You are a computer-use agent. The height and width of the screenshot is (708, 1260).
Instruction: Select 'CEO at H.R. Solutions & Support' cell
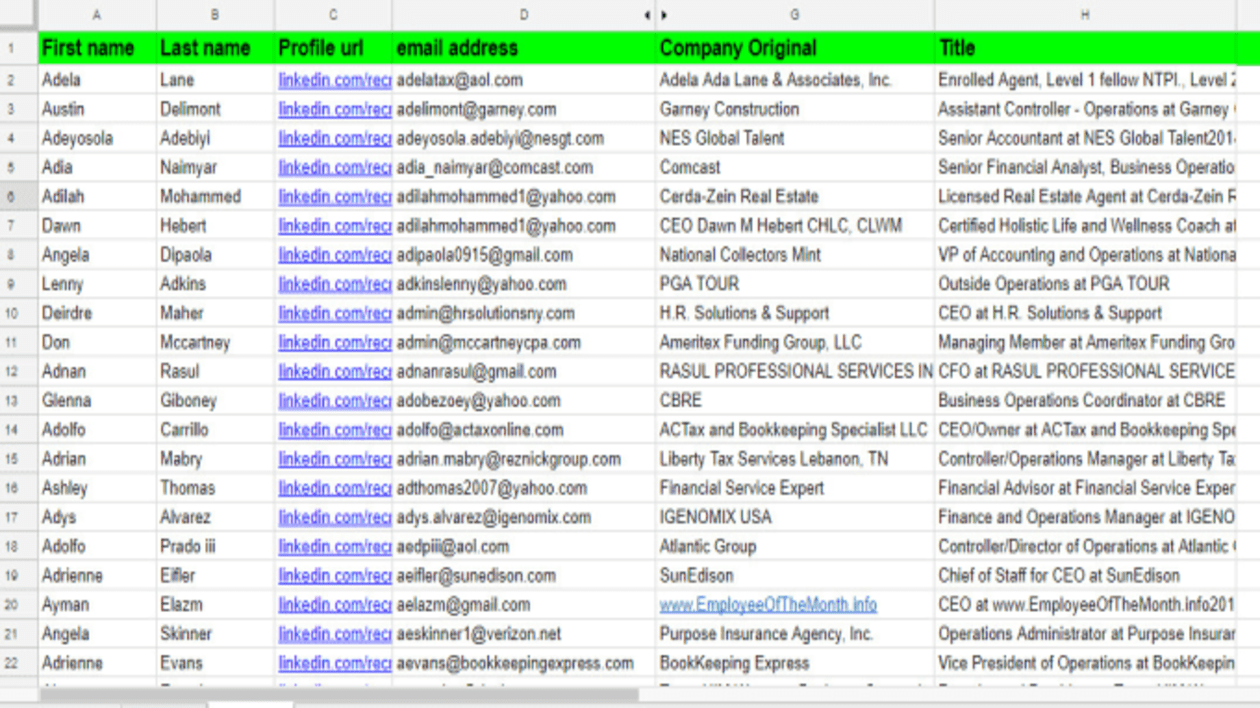click(x=1085, y=313)
